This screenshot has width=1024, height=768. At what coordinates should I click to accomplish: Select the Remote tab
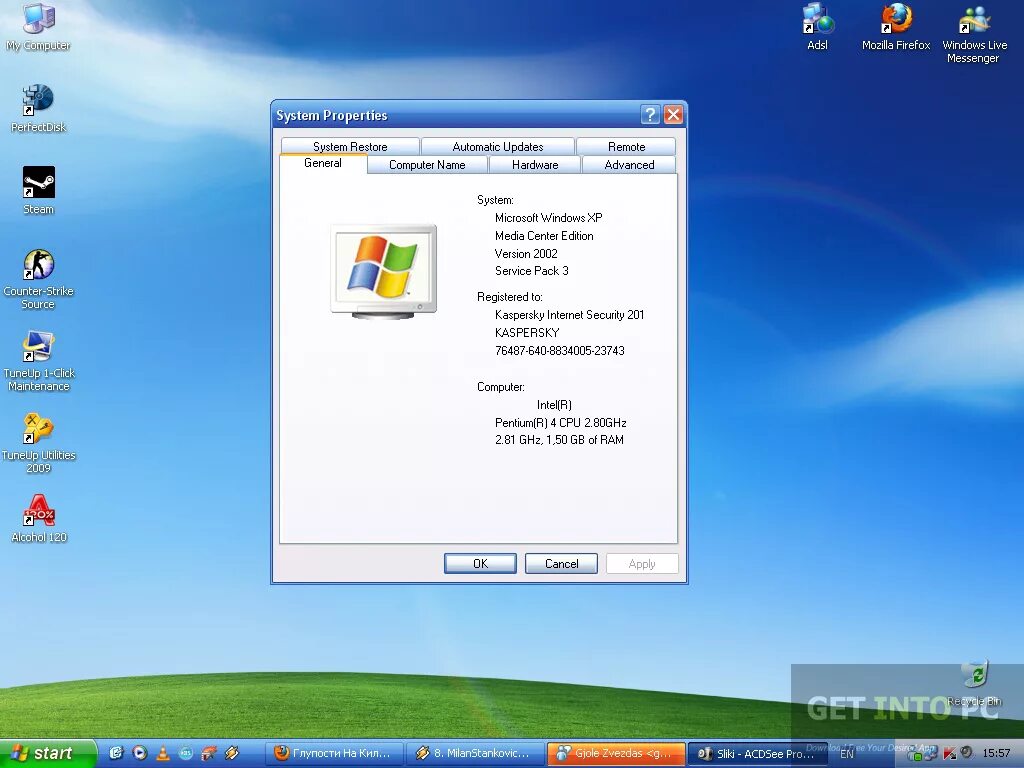[x=626, y=146]
